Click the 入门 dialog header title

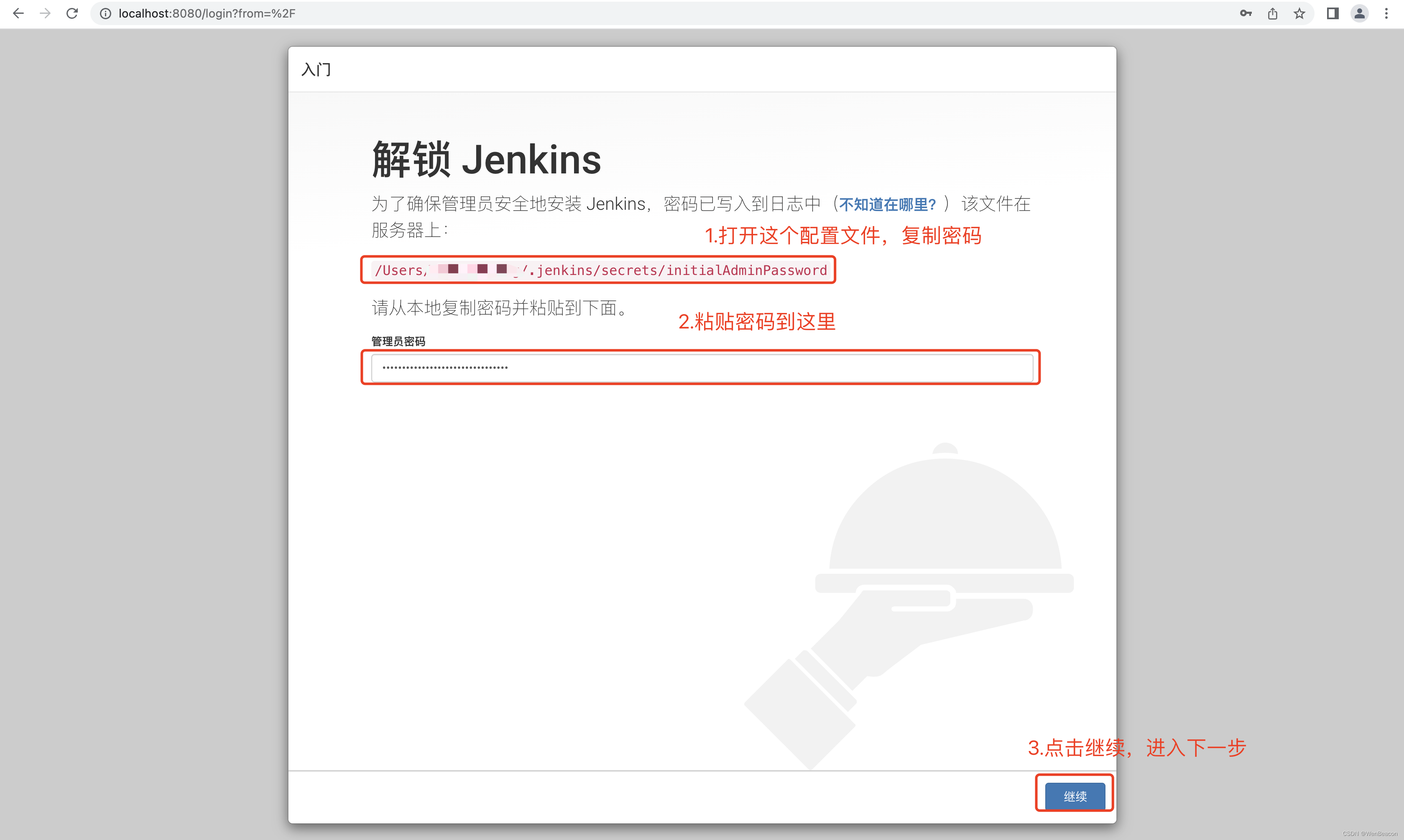(x=316, y=70)
